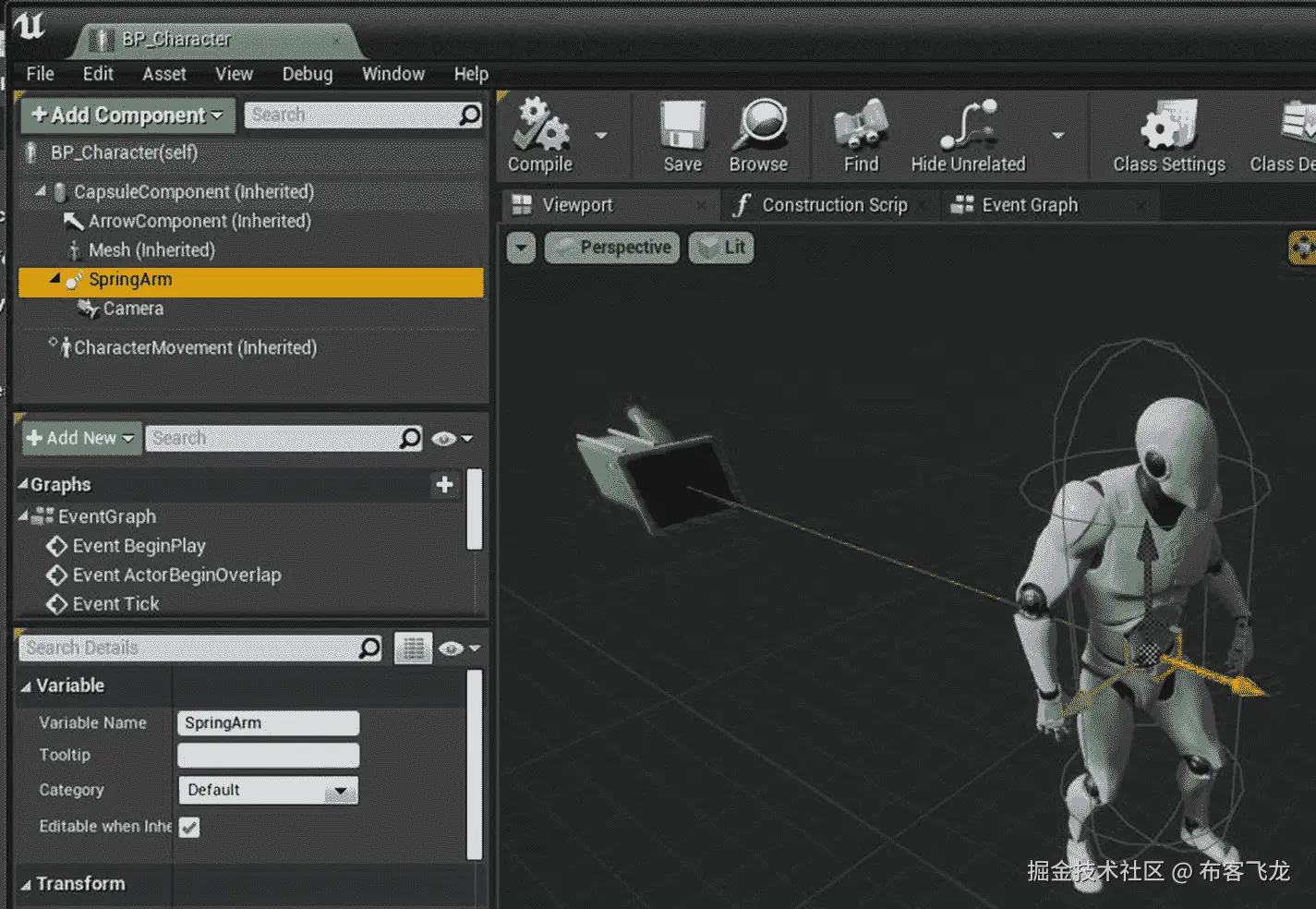Open the Edit menu

pos(98,74)
